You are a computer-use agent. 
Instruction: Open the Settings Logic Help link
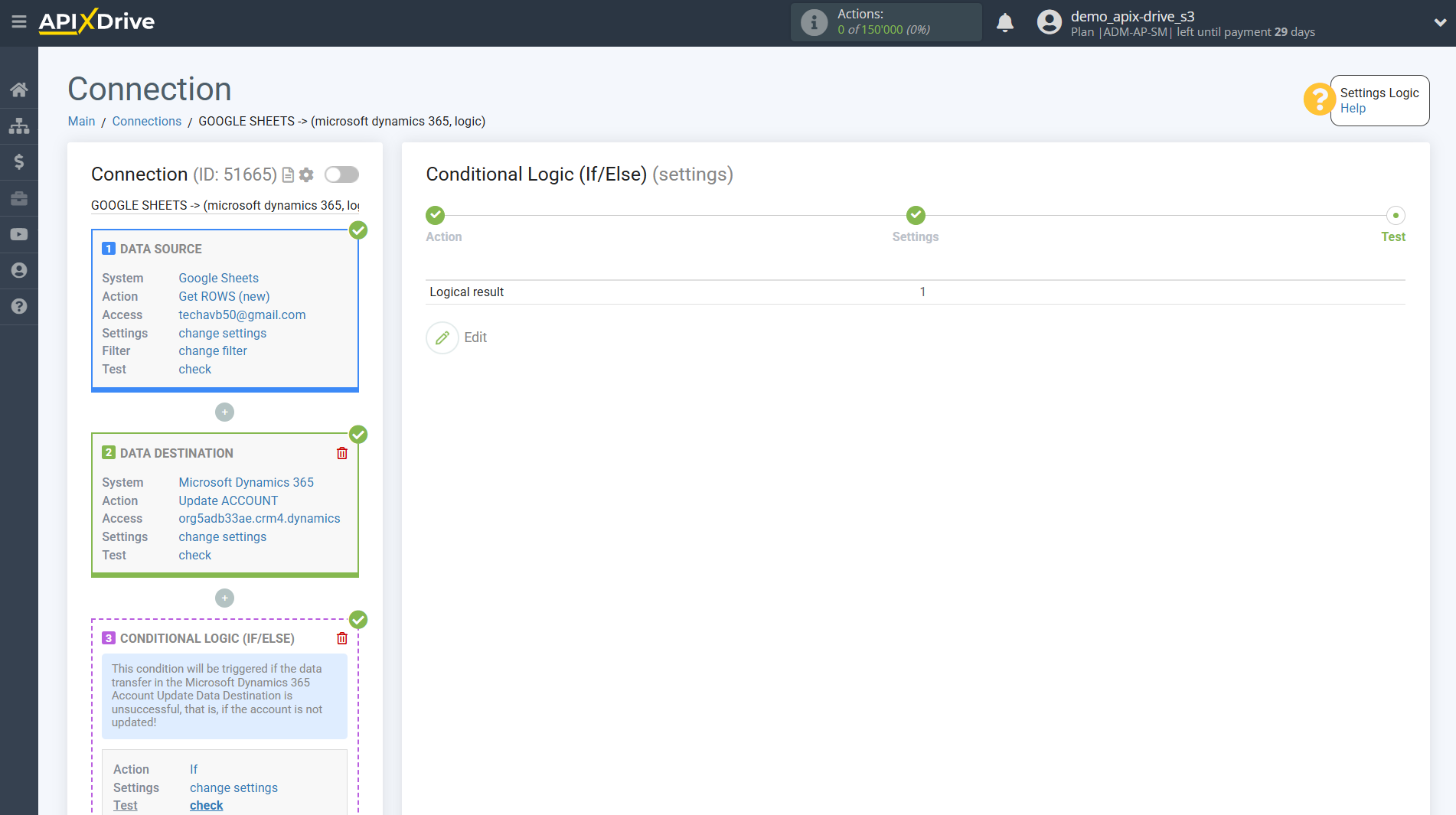[x=1353, y=109]
